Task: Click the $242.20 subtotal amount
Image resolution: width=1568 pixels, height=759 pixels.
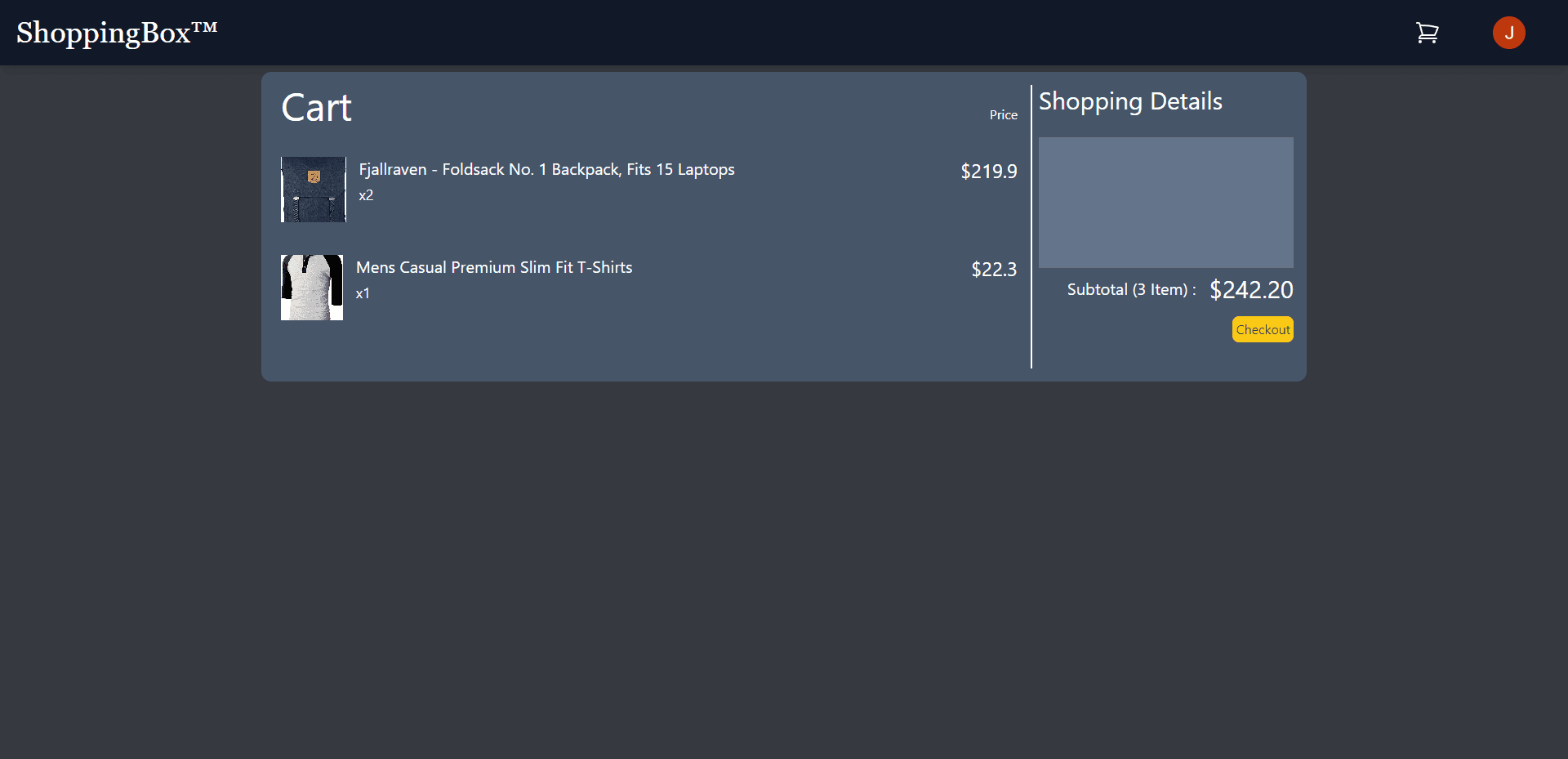Action: click(x=1251, y=290)
